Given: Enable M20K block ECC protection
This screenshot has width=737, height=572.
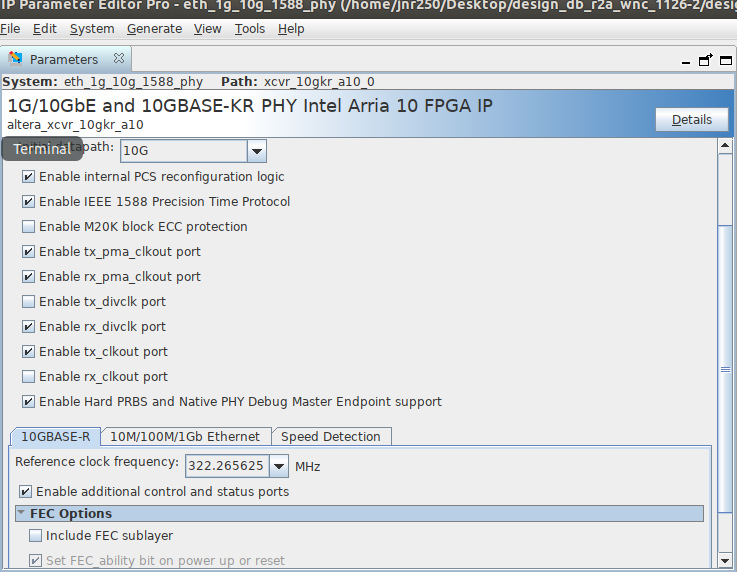Looking at the screenshot, I should coord(28,227).
